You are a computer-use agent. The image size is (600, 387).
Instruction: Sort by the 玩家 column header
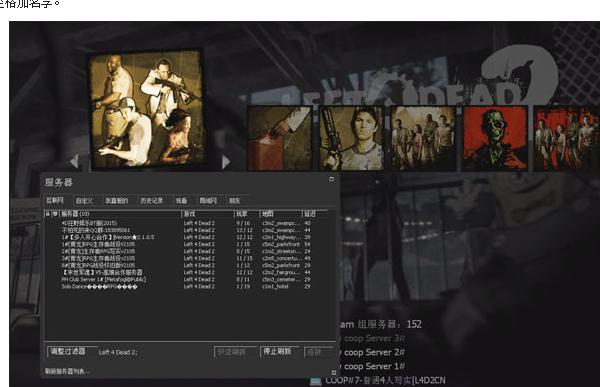[247, 214]
